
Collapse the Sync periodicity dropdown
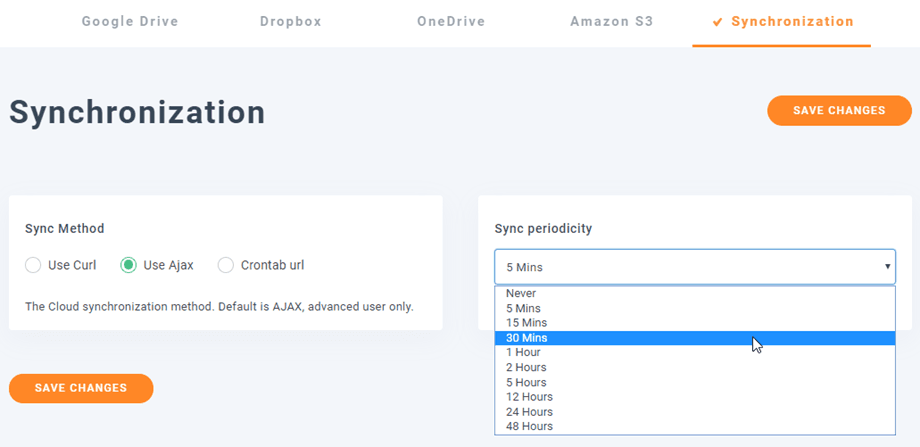(694, 267)
